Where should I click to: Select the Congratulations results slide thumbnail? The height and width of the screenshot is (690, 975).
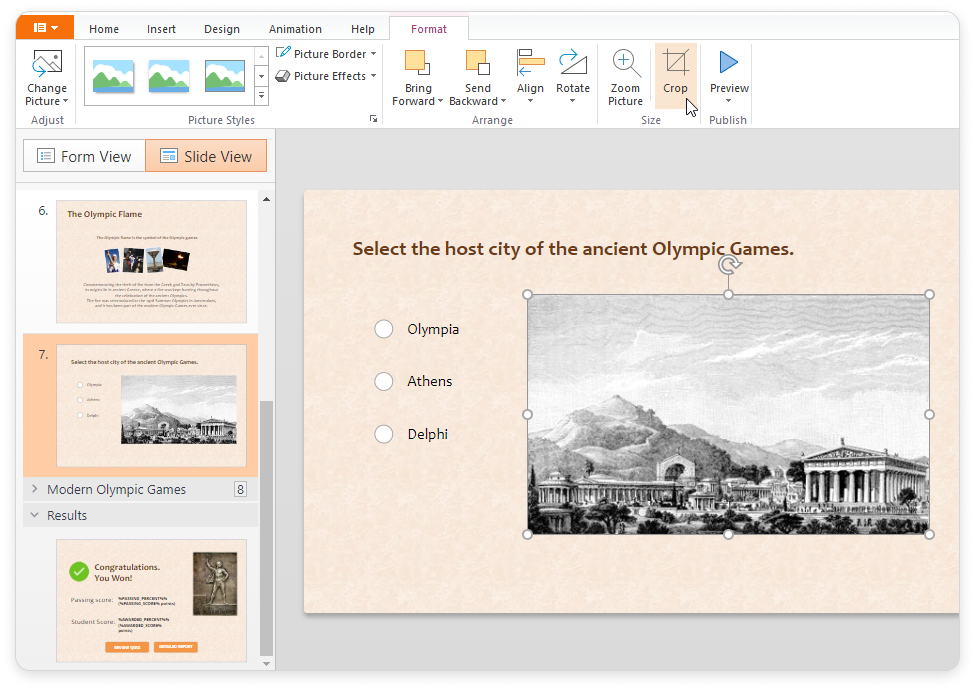[x=152, y=600]
